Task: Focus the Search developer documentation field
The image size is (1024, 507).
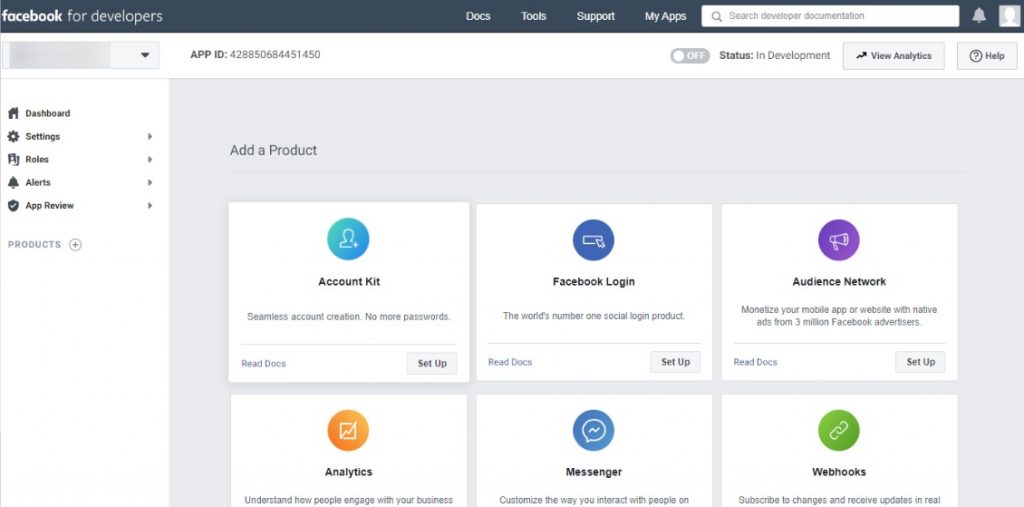Action: 830,16
